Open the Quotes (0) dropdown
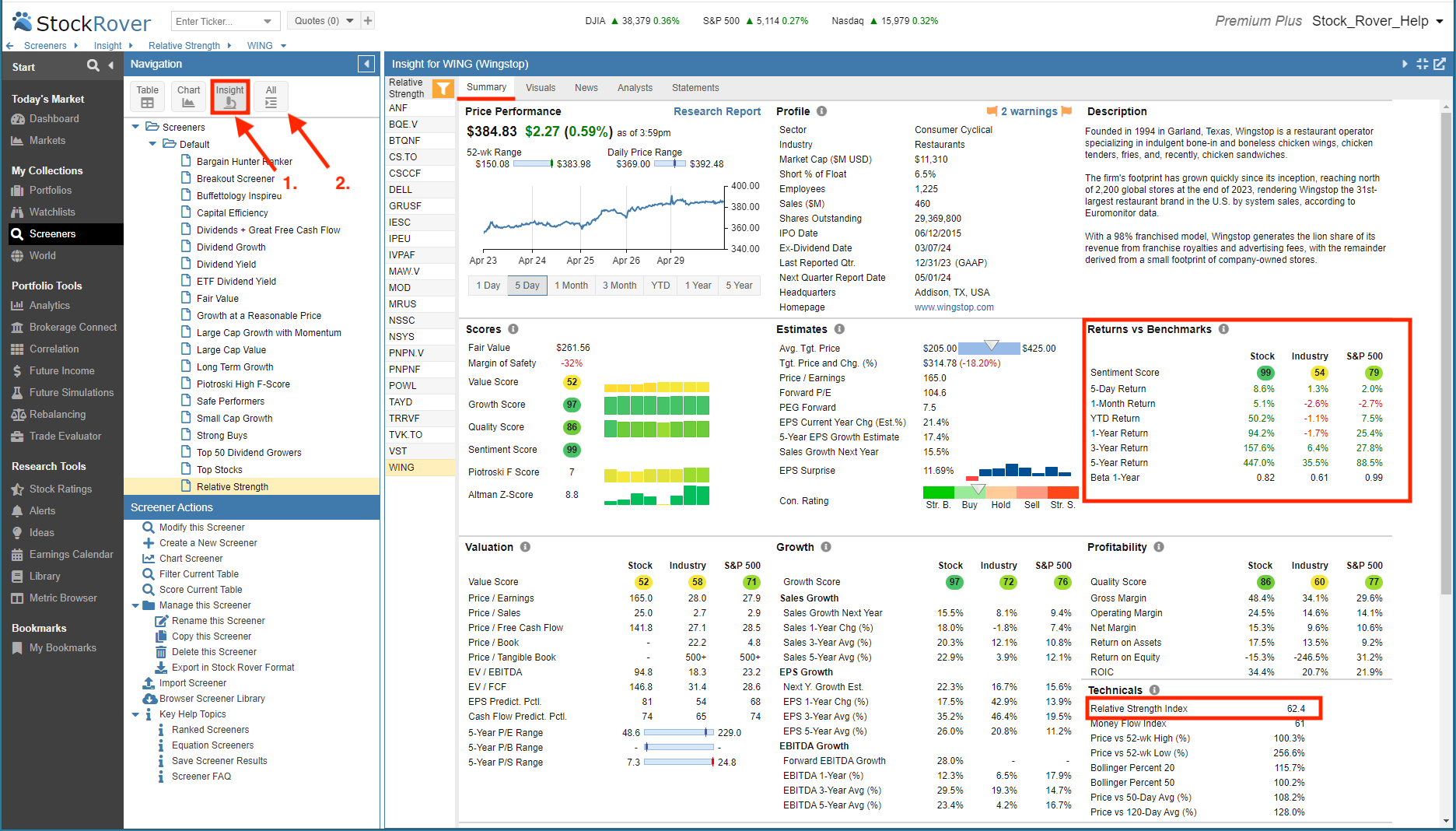Viewport: 1456px width, 831px height. (x=350, y=21)
